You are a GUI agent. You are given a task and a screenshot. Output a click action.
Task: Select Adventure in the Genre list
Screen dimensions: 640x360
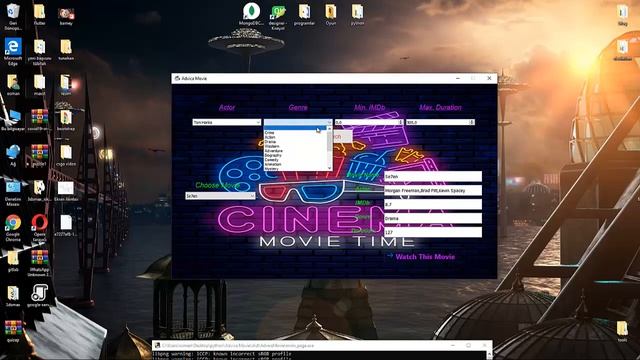click(296, 151)
